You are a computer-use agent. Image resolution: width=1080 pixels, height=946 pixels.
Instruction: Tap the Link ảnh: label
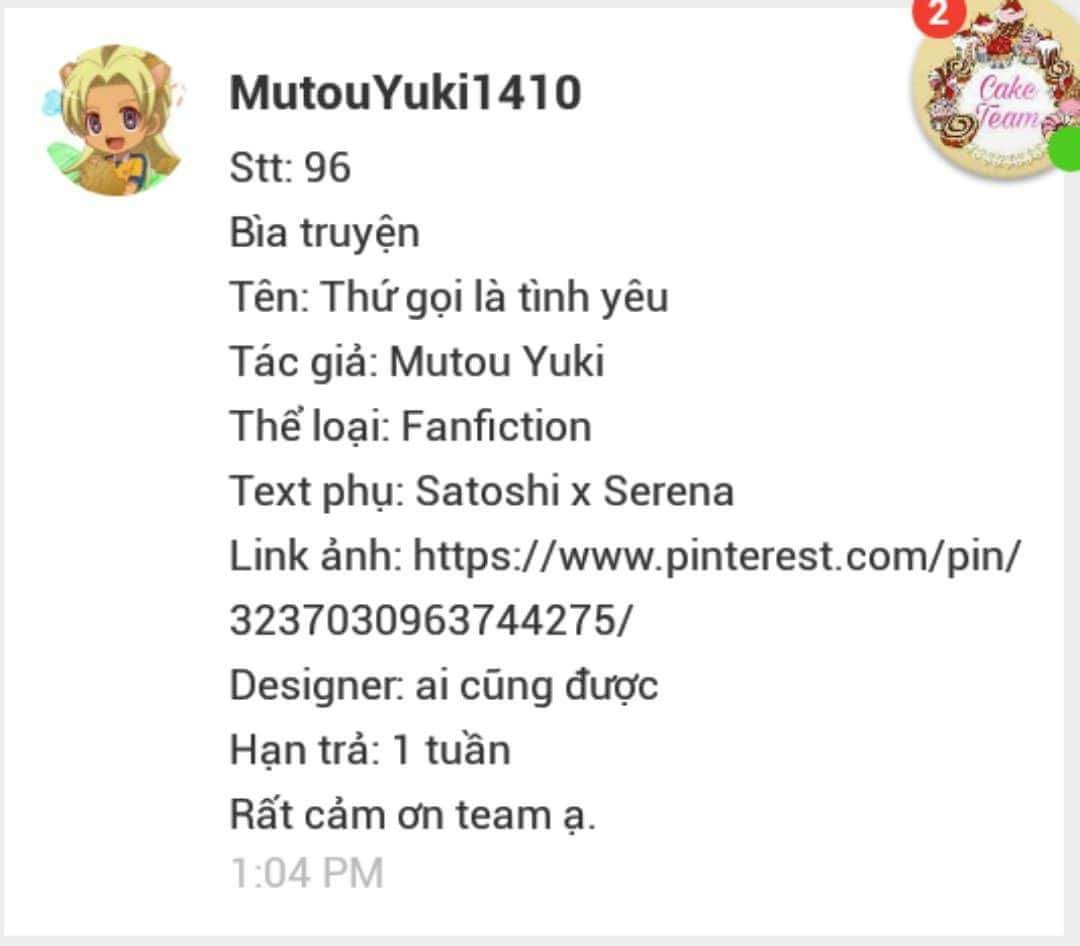click(316, 555)
